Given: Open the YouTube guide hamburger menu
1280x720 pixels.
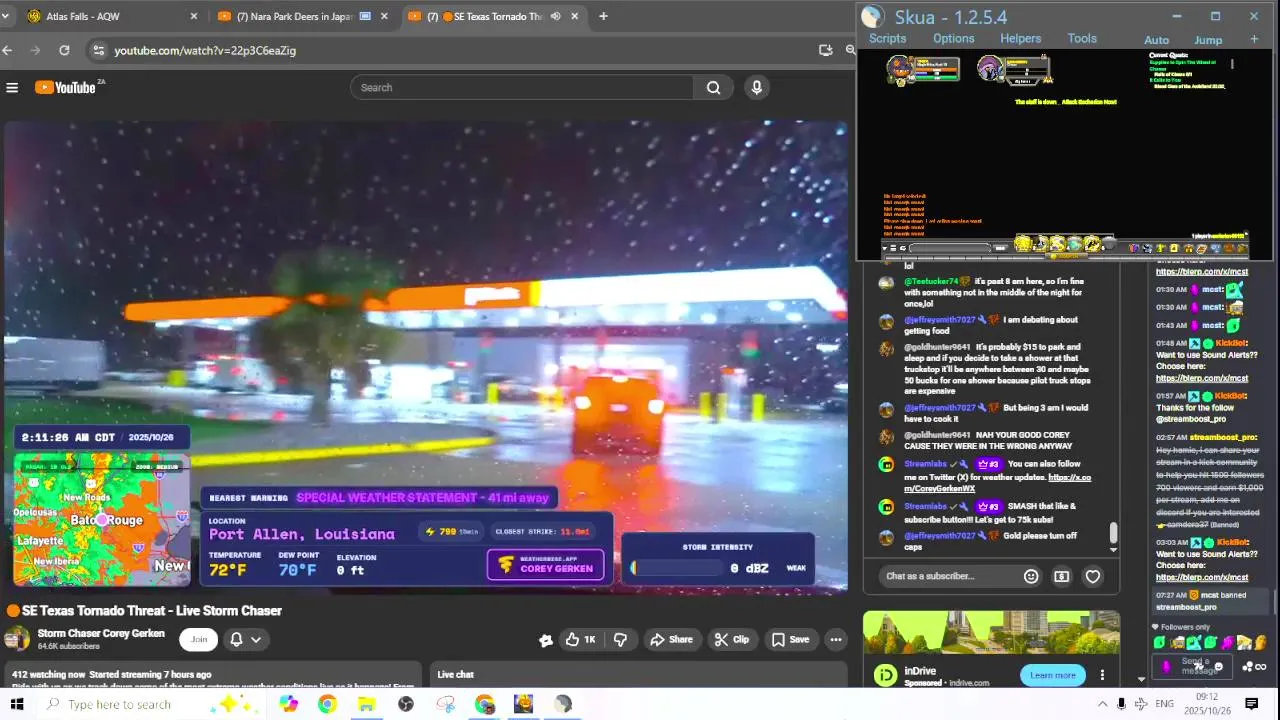Looking at the screenshot, I should tap(12, 88).
